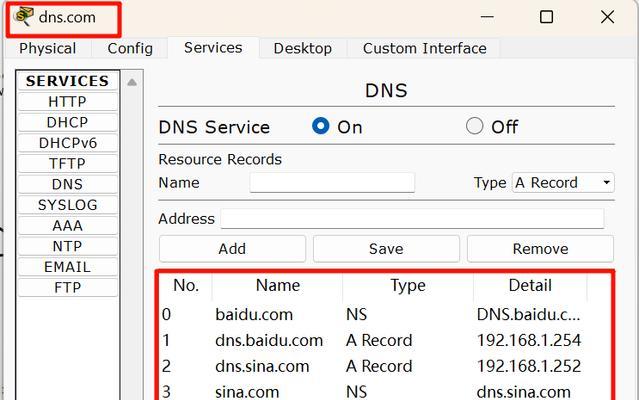
Task: Open the SYSLOG service page
Action: 68,205
